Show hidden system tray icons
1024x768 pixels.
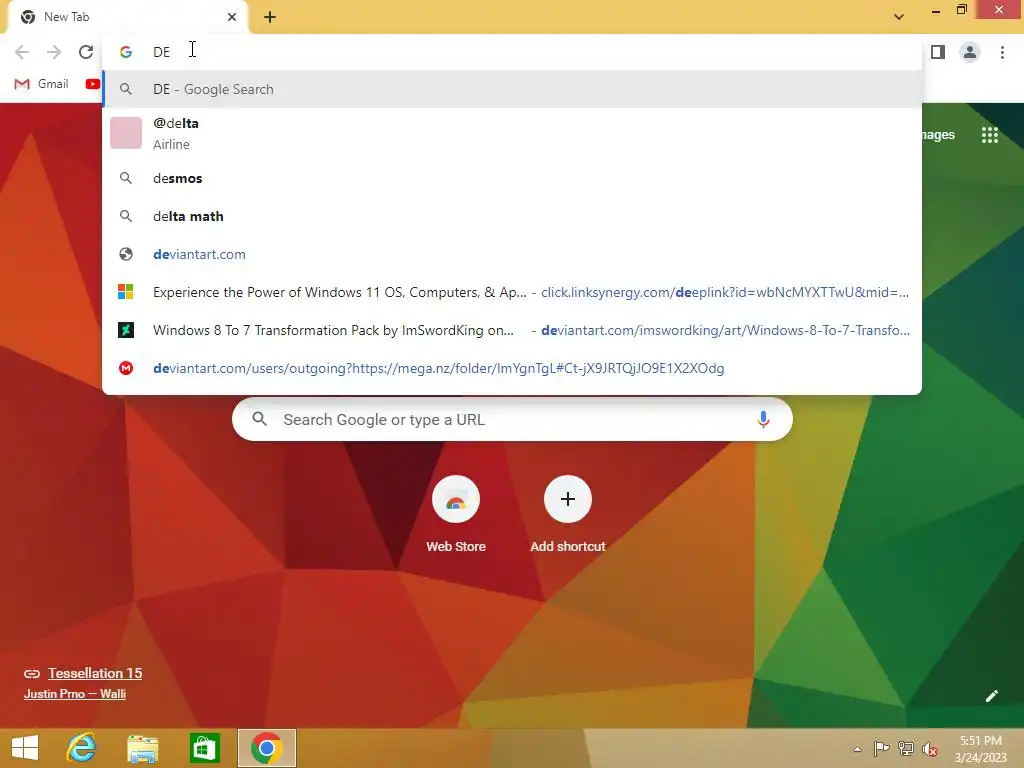tap(857, 749)
